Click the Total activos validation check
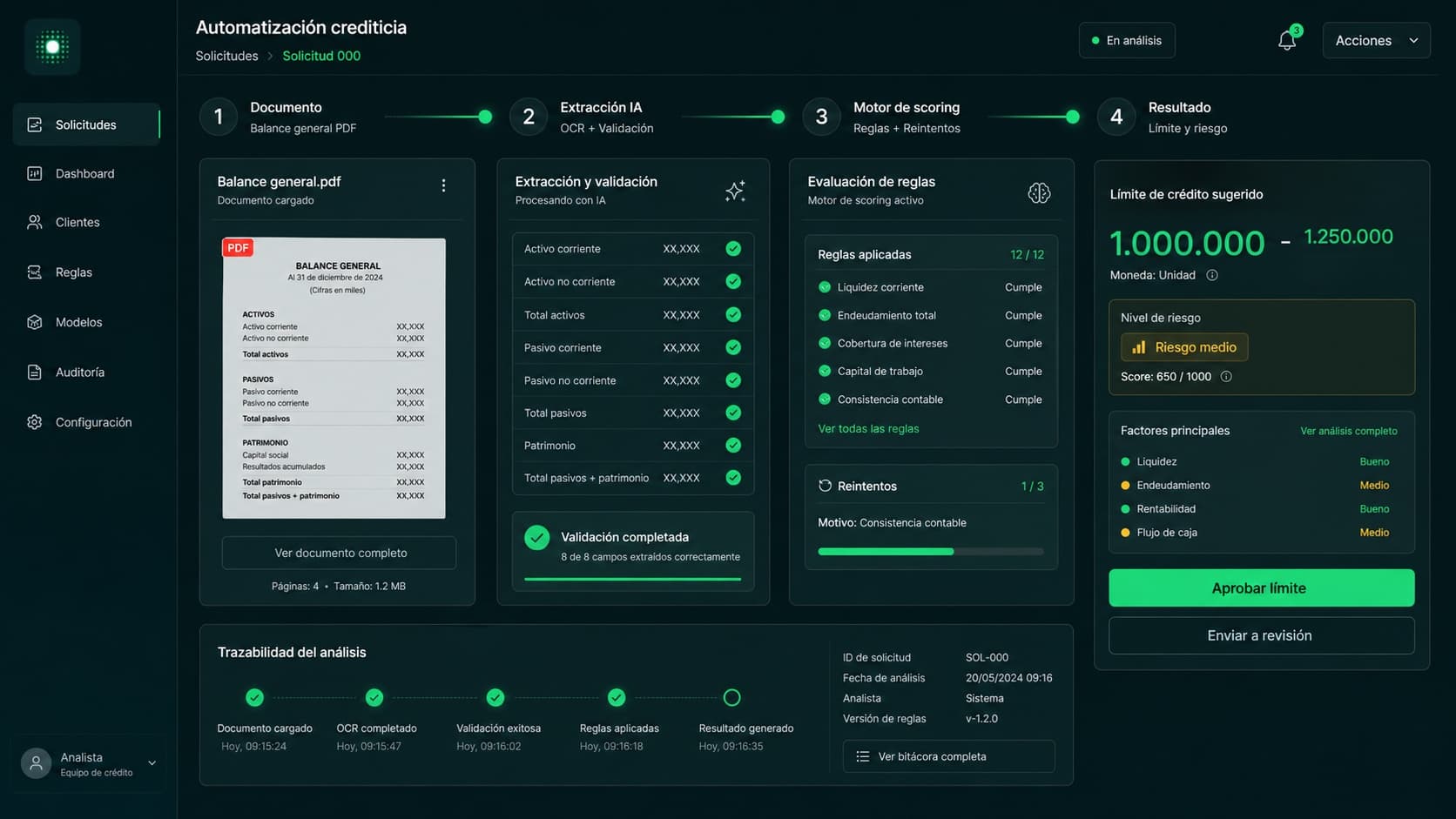 [x=733, y=314]
